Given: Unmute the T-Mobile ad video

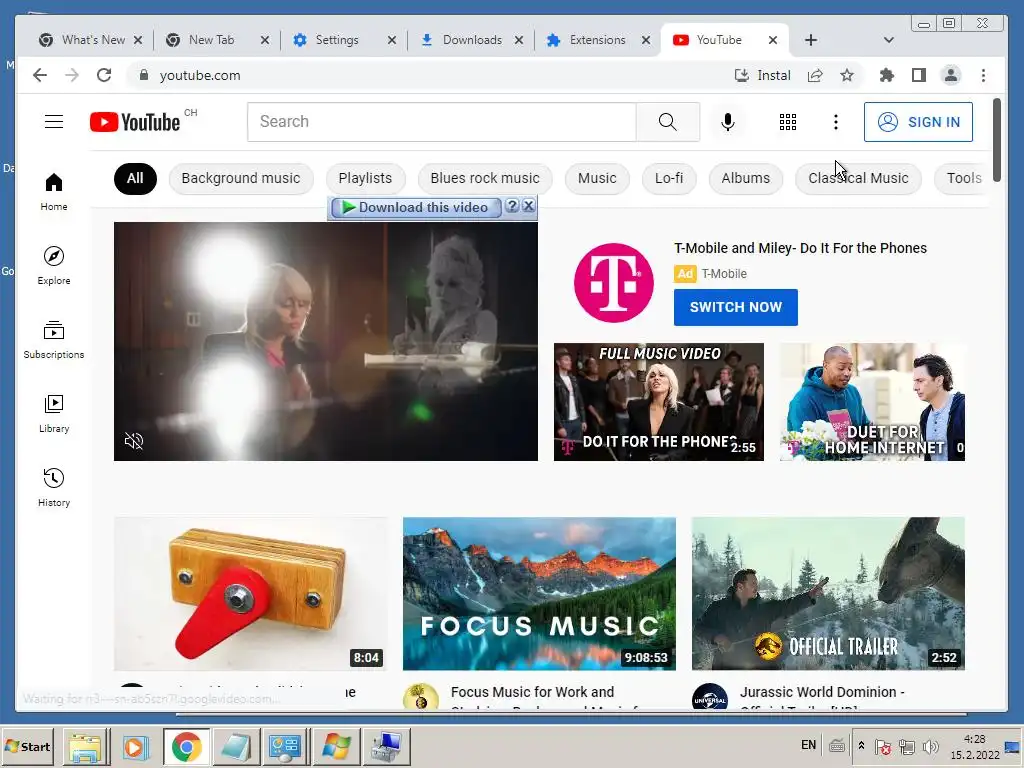Looking at the screenshot, I should (x=134, y=441).
